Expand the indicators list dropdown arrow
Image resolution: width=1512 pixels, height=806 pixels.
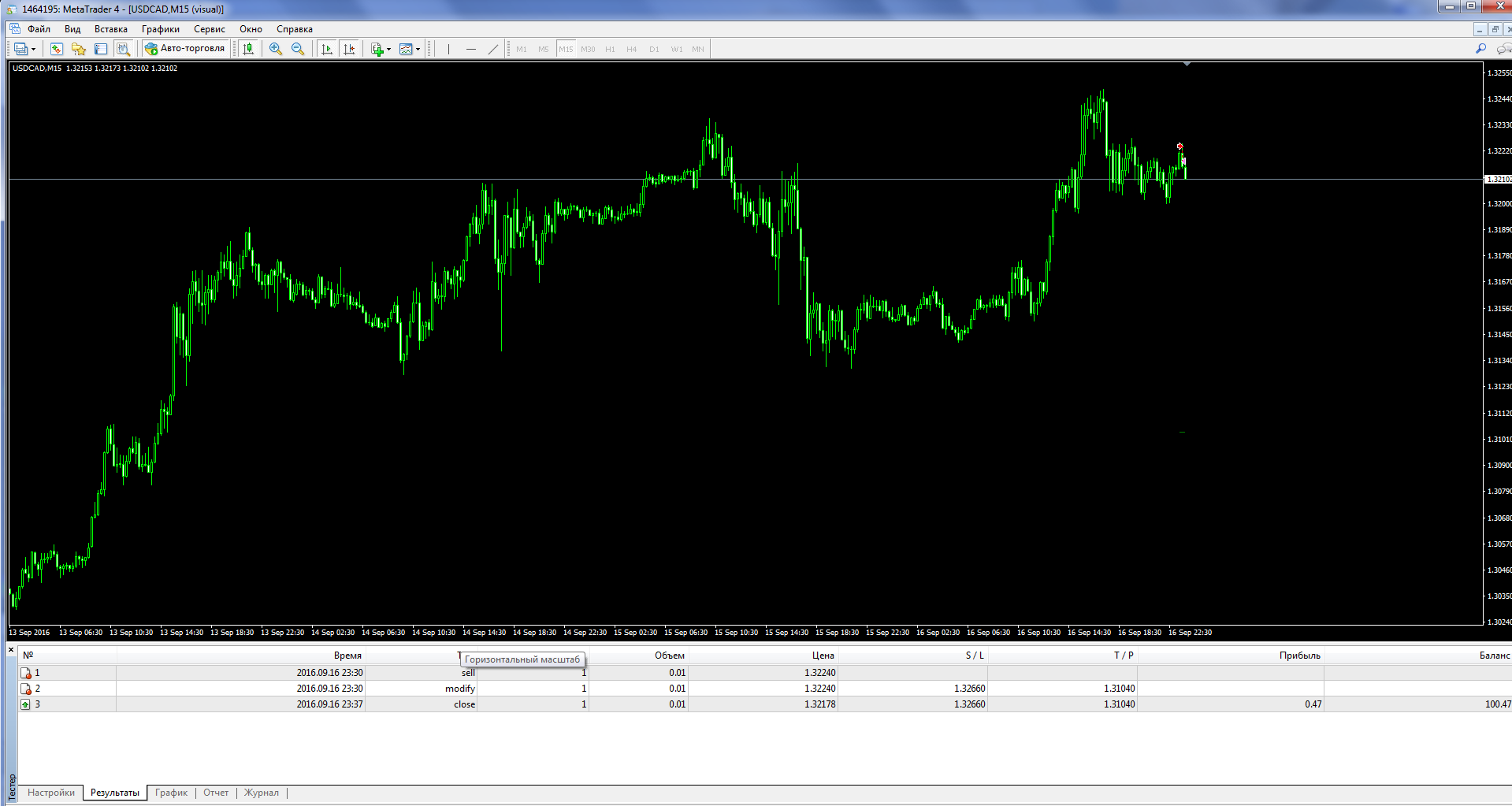click(x=388, y=49)
